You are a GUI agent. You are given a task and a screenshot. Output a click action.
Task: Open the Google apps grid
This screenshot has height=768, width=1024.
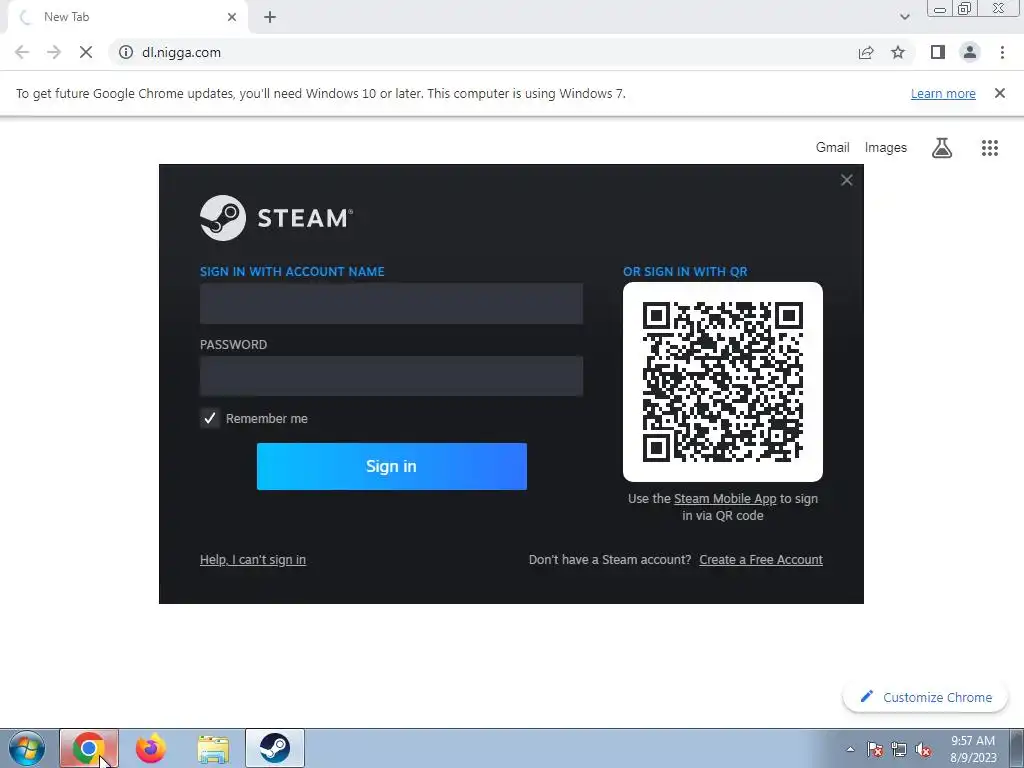tap(990, 148)
